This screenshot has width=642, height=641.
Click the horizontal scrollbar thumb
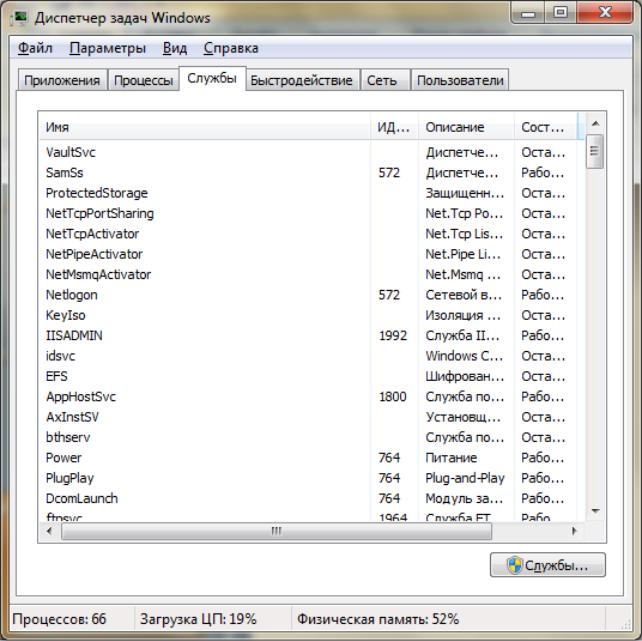pyautogui.click(x=276, y=531)
